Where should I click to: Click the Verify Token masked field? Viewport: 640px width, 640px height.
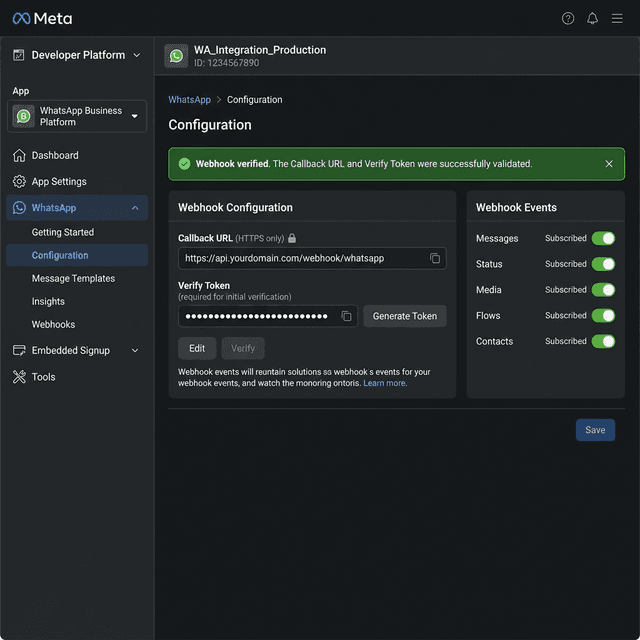(x=268, y=316)
